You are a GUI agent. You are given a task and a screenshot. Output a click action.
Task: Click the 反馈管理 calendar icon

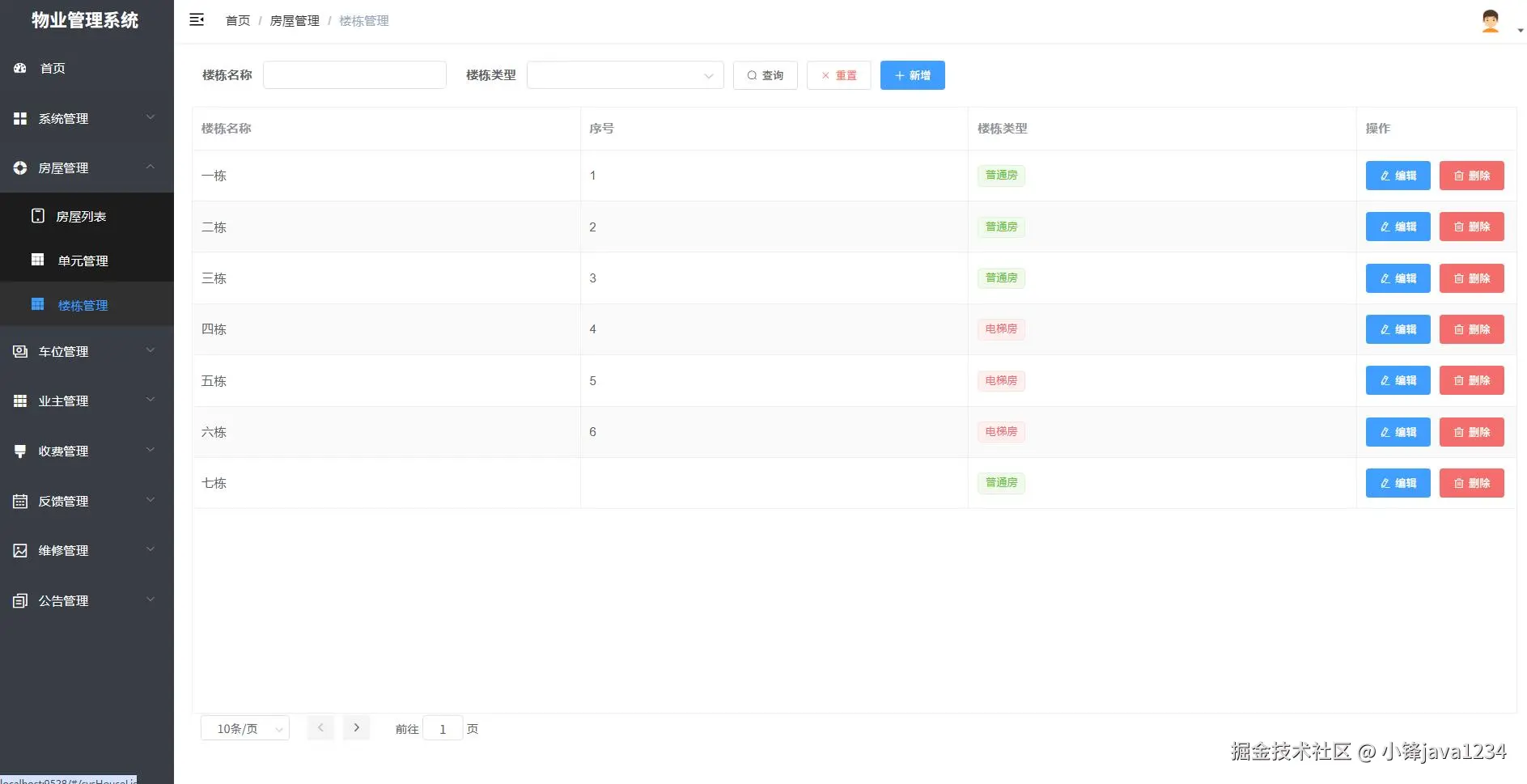click(20, 501)
